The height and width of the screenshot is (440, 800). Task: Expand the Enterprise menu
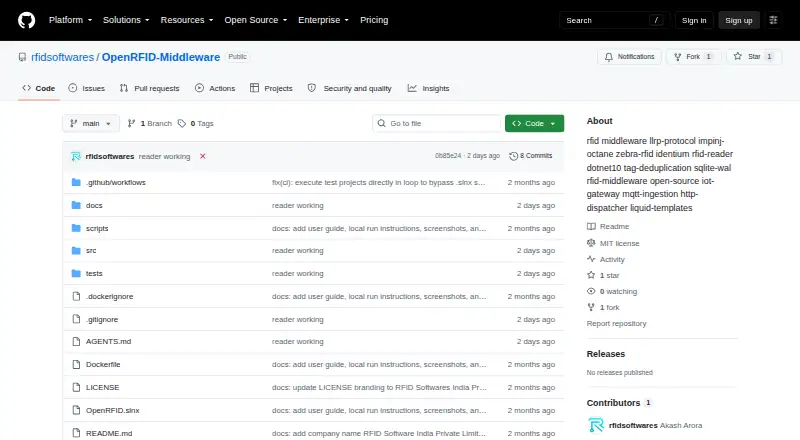coord(323,20)
